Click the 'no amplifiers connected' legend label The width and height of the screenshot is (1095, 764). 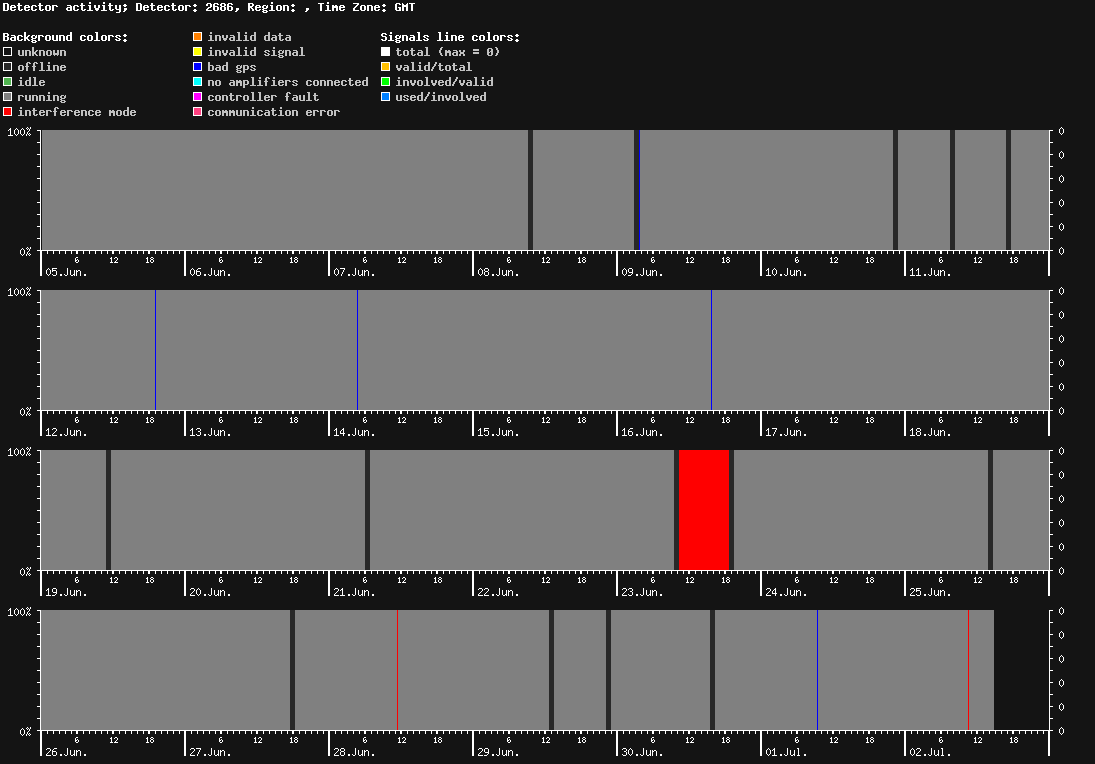[x=288, y=82]
